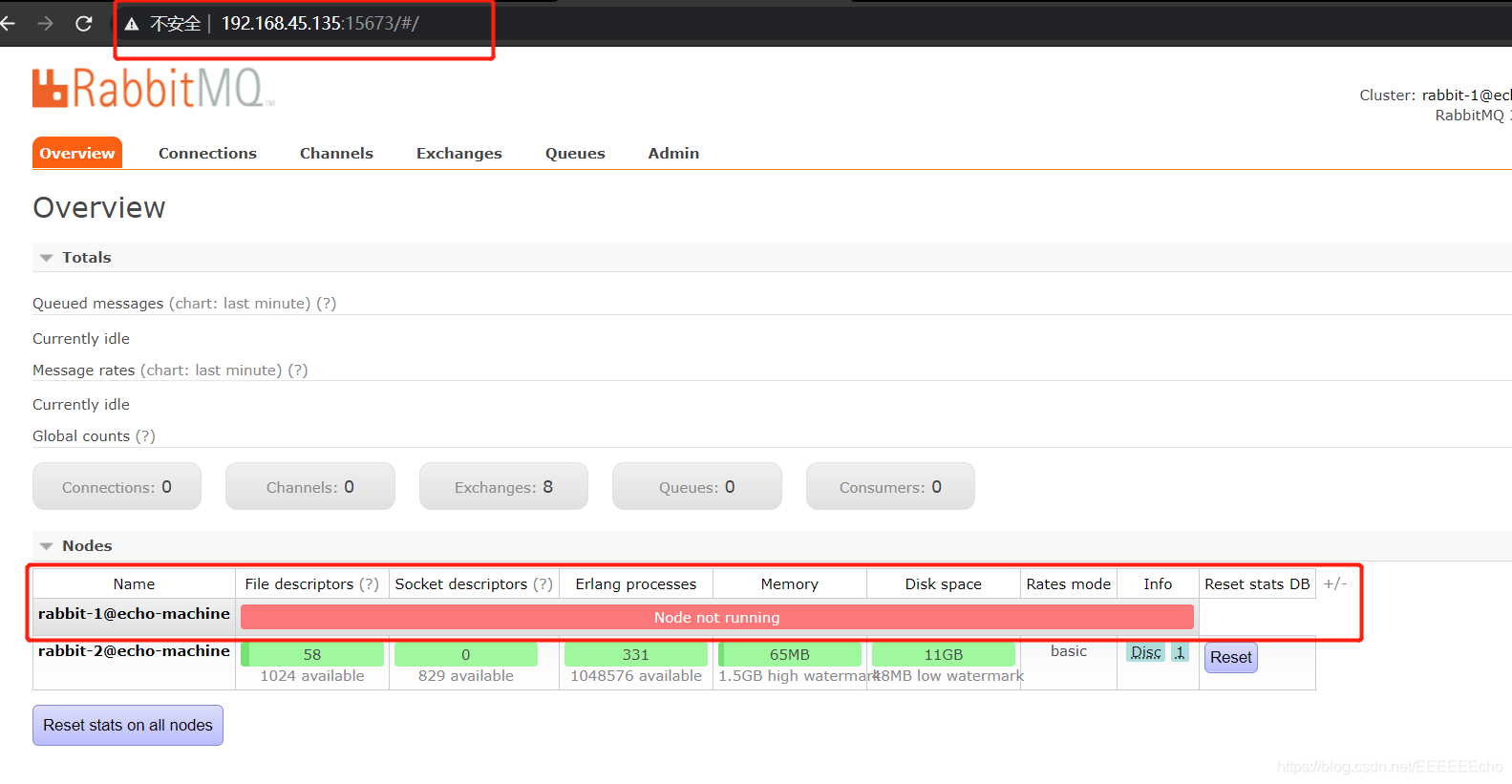The width and height of the screenshot is (1512, 784).
Task: Click the 'Node not running' status bar
Action: tap(717, 617)
